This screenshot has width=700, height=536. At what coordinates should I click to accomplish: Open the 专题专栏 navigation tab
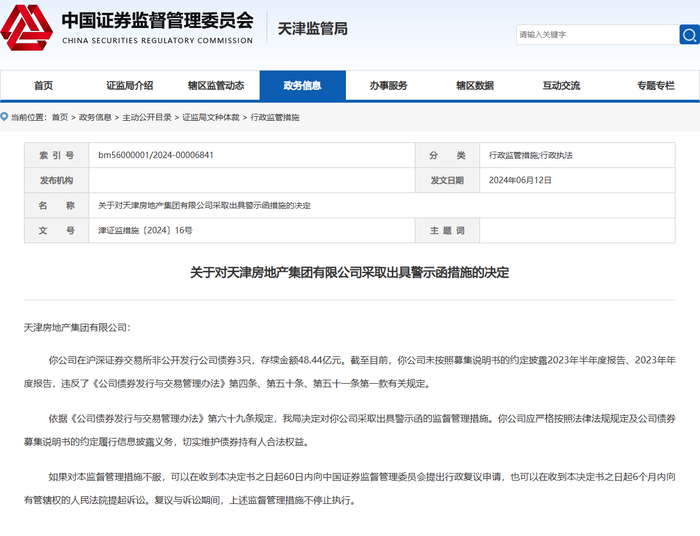(655, 85)
